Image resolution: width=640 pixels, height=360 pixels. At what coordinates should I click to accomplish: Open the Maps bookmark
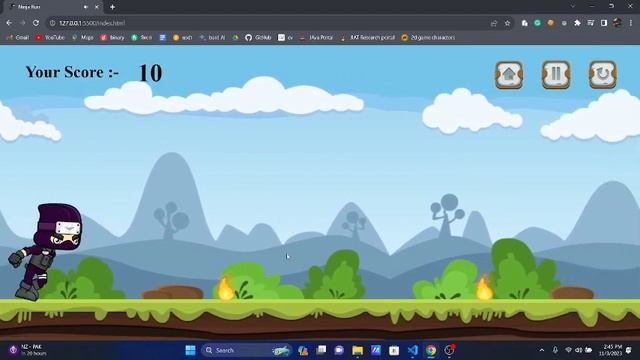83,38
